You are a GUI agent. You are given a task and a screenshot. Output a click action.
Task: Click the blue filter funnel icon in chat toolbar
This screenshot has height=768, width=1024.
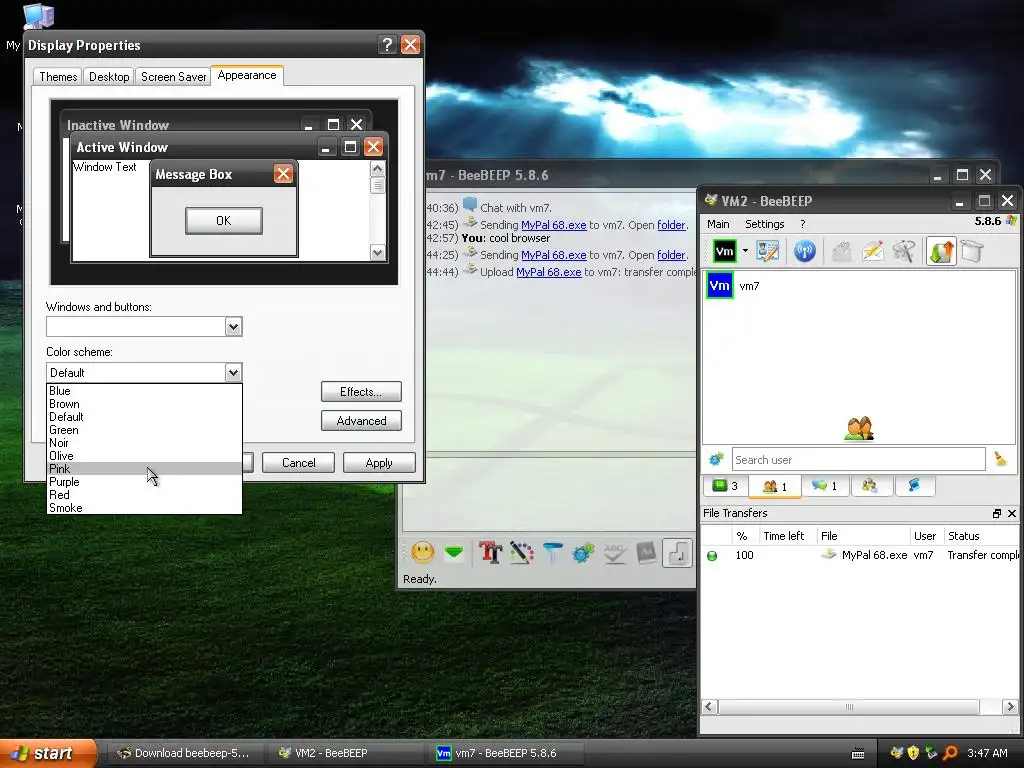tap(552, 553)
